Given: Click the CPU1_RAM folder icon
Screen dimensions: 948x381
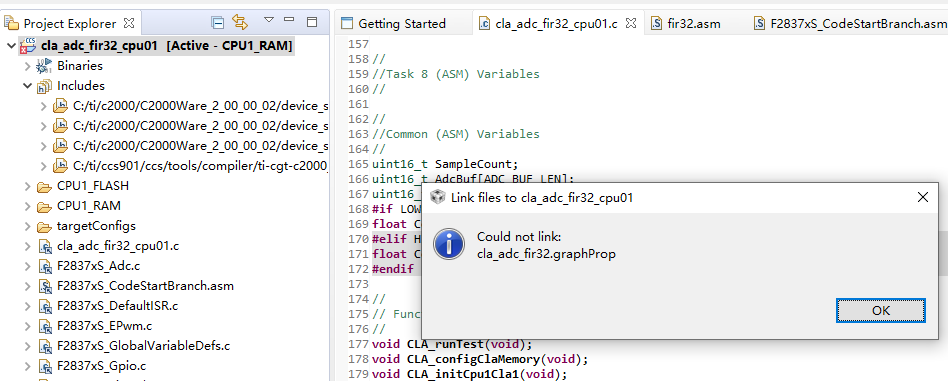Looking at the screenshot, I should (x=44, y=206).
